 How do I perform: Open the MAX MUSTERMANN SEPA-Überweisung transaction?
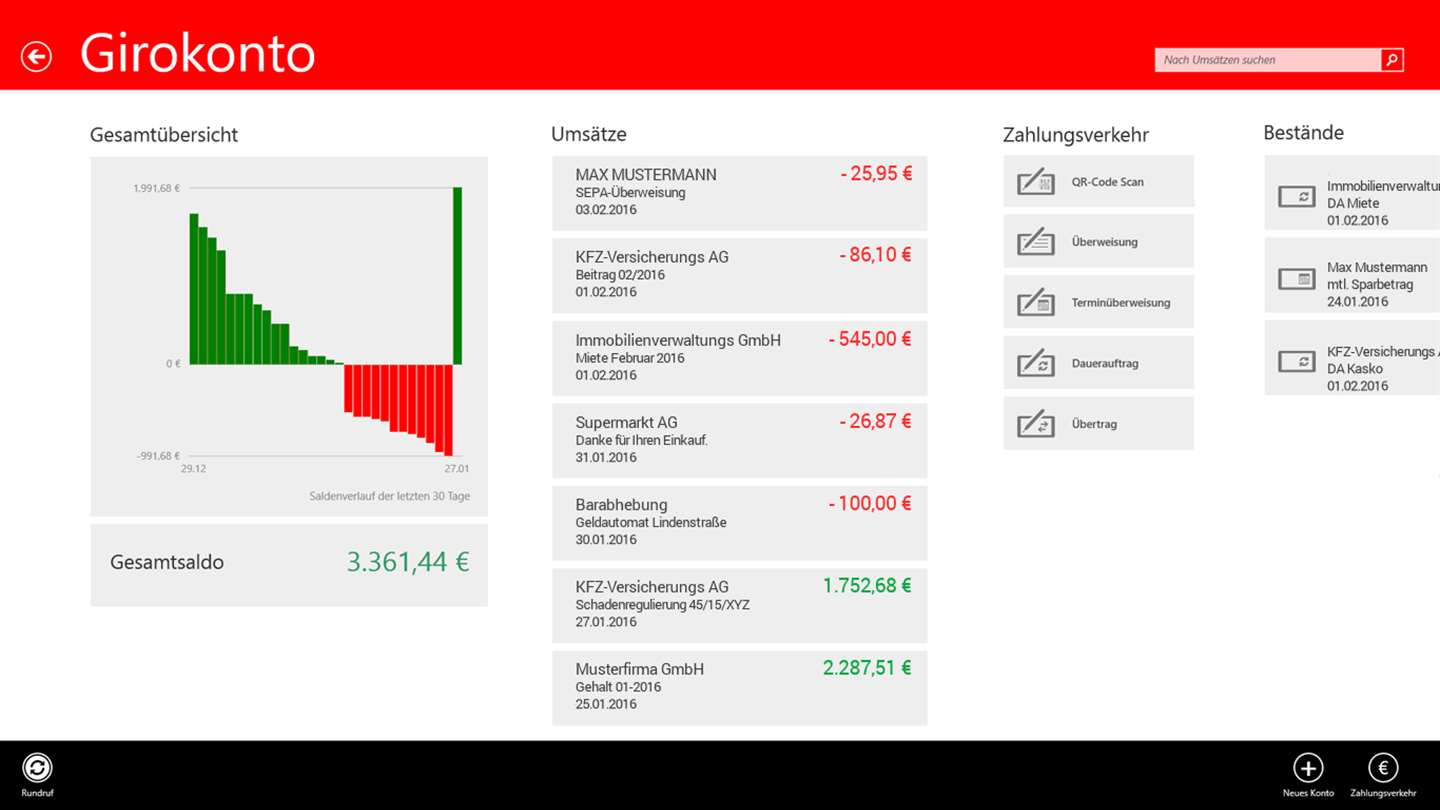tap(739, 193)
